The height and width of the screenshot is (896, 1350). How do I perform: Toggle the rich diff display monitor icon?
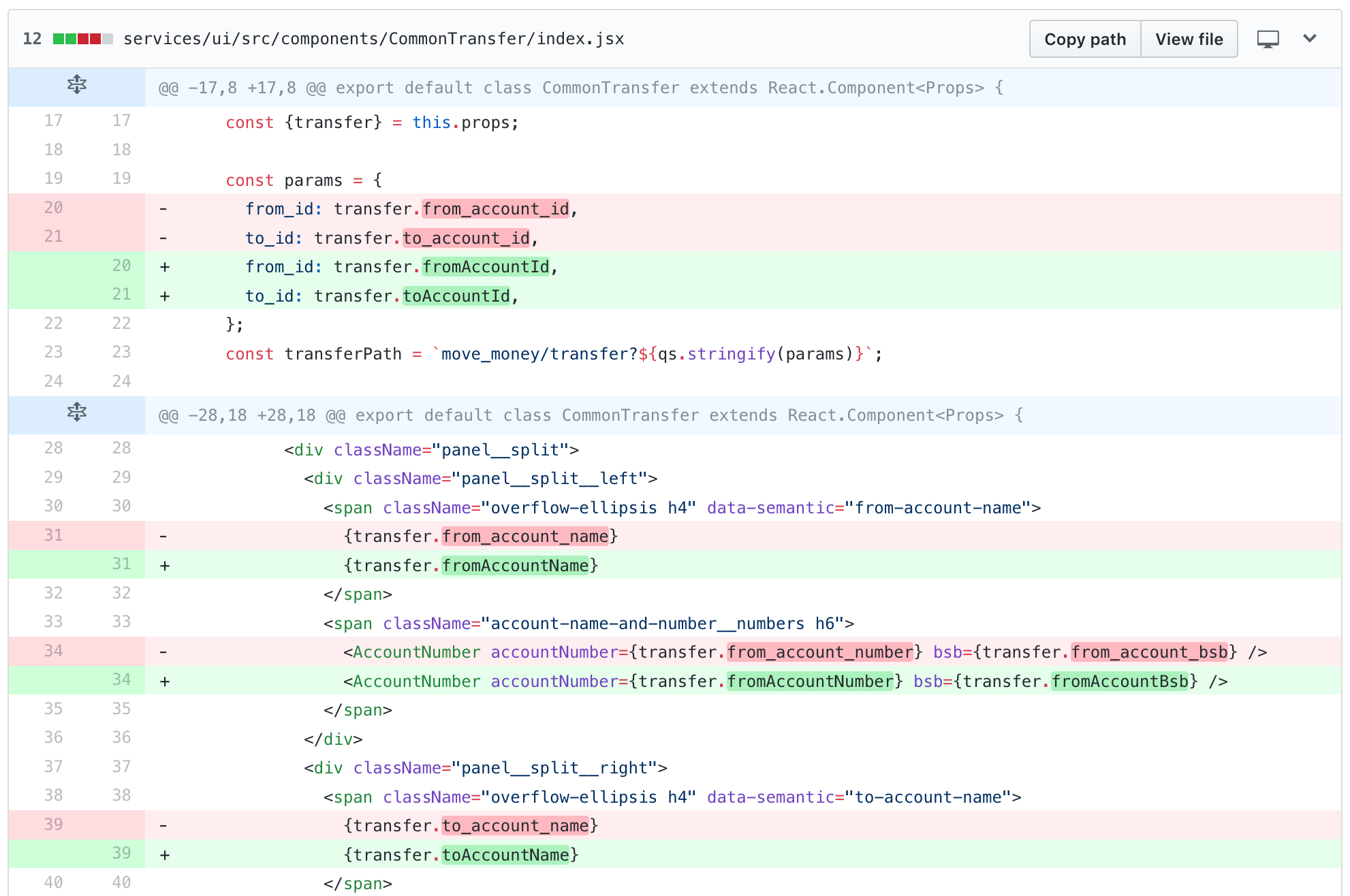tap(1268, 39)
